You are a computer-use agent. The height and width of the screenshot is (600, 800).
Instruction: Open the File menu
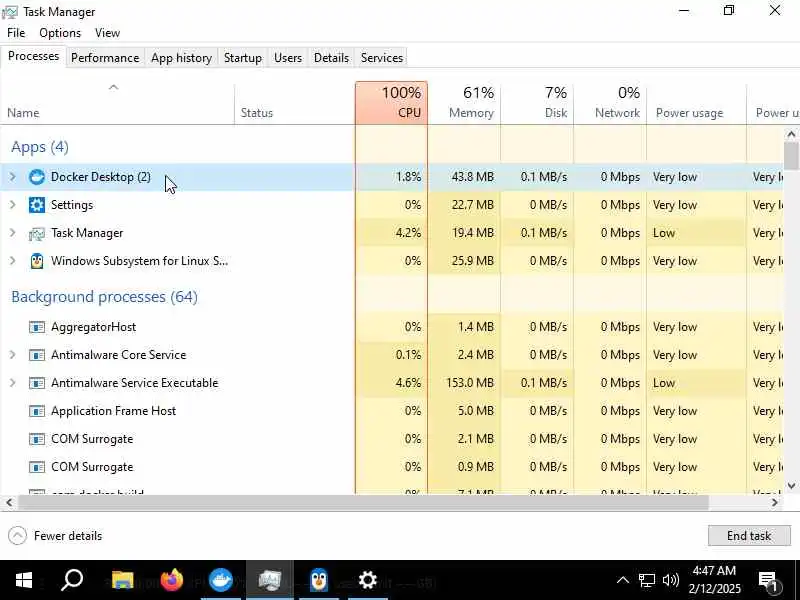tap(16, 33)
